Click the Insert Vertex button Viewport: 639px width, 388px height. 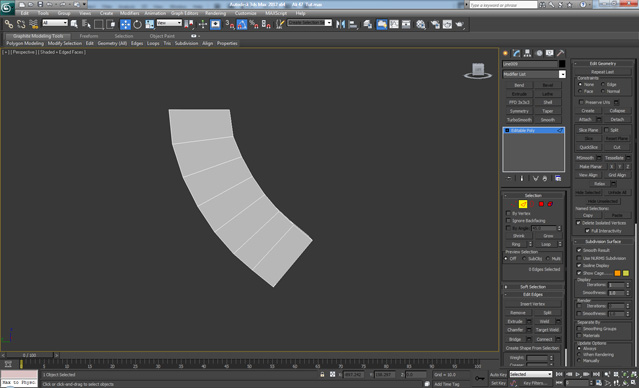532,304
